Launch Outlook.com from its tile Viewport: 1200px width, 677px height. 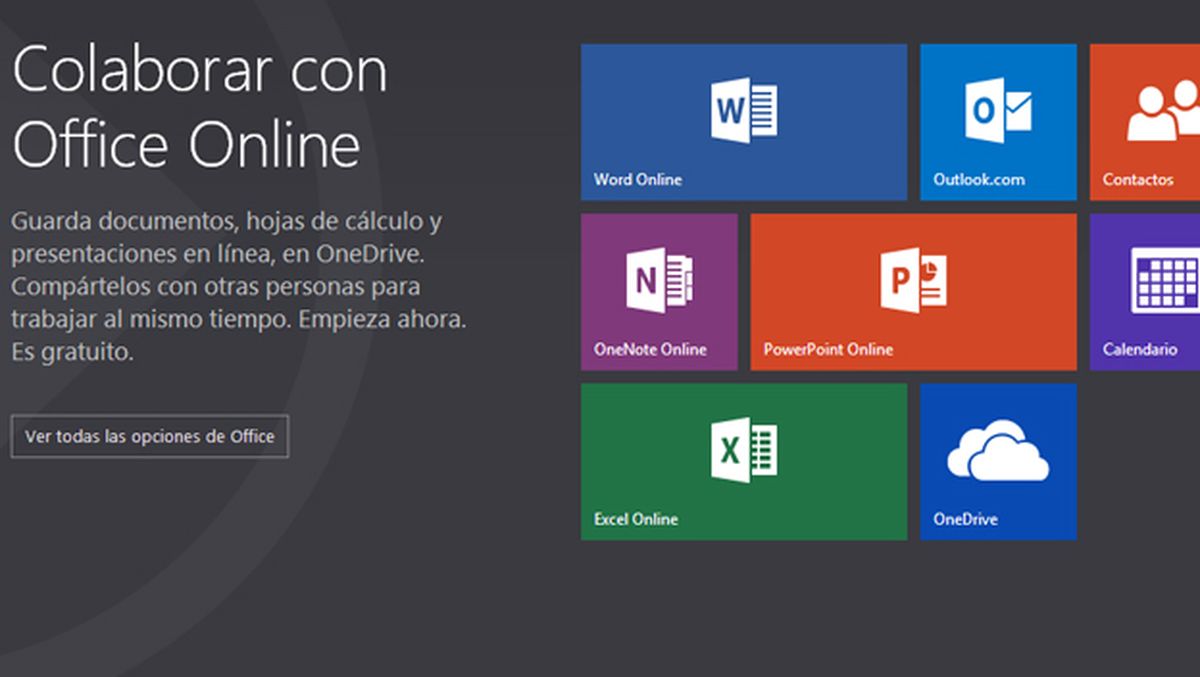coord(997,120)
